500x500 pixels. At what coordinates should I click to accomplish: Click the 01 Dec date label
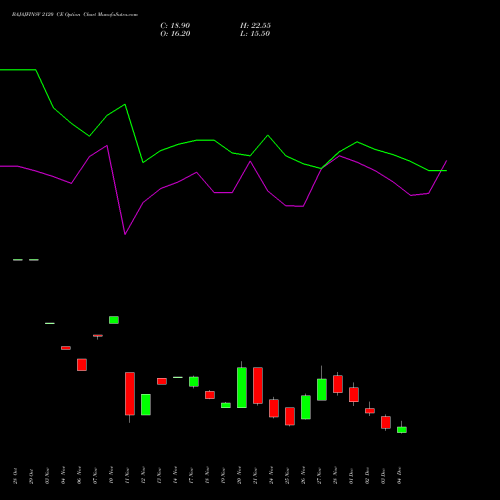click(x=351, y=476)
